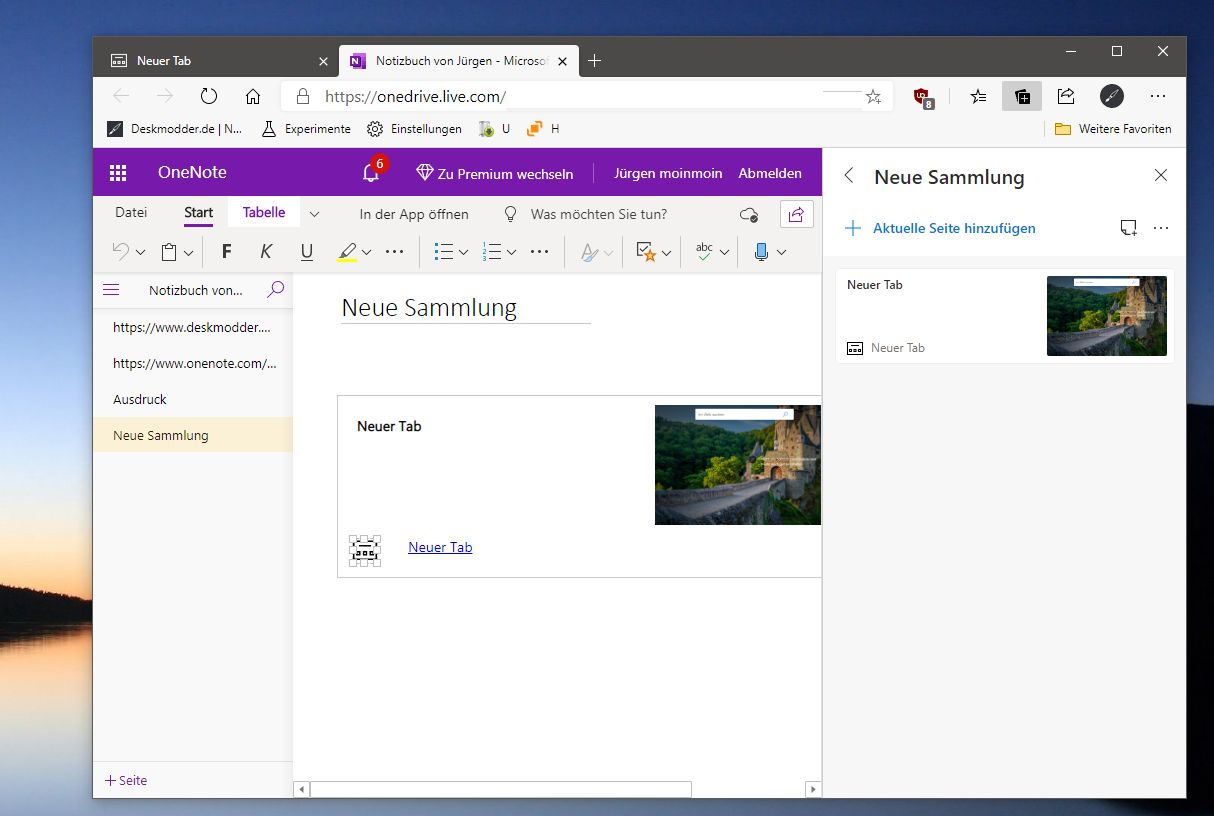Open highlighter color dropdown
The image size is (1214, 816).
[367, 253]
